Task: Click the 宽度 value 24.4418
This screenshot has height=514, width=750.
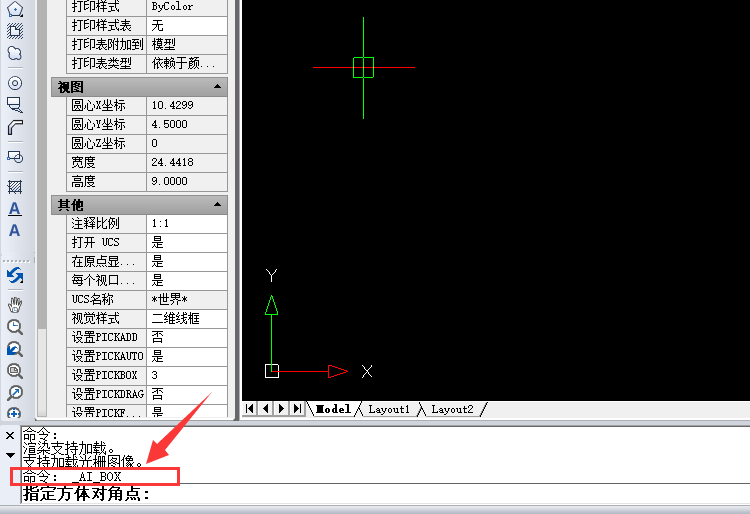Action: [187, 163]
